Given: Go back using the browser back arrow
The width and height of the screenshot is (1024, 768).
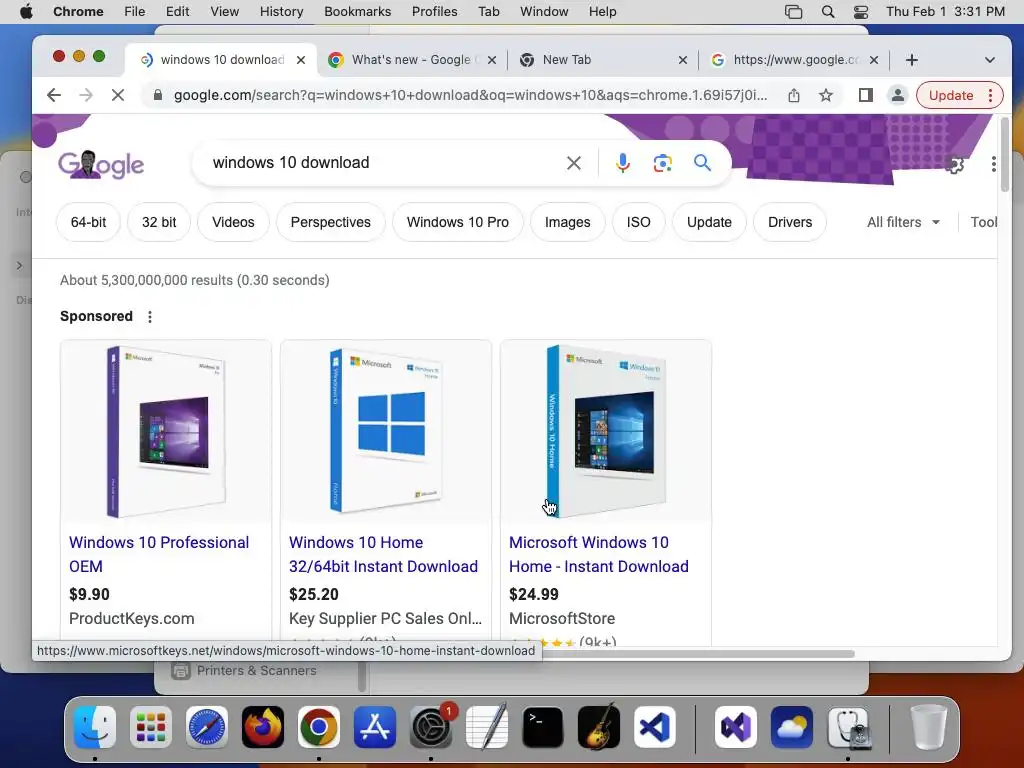Looking at the screenshot, I should pos(54,95).
